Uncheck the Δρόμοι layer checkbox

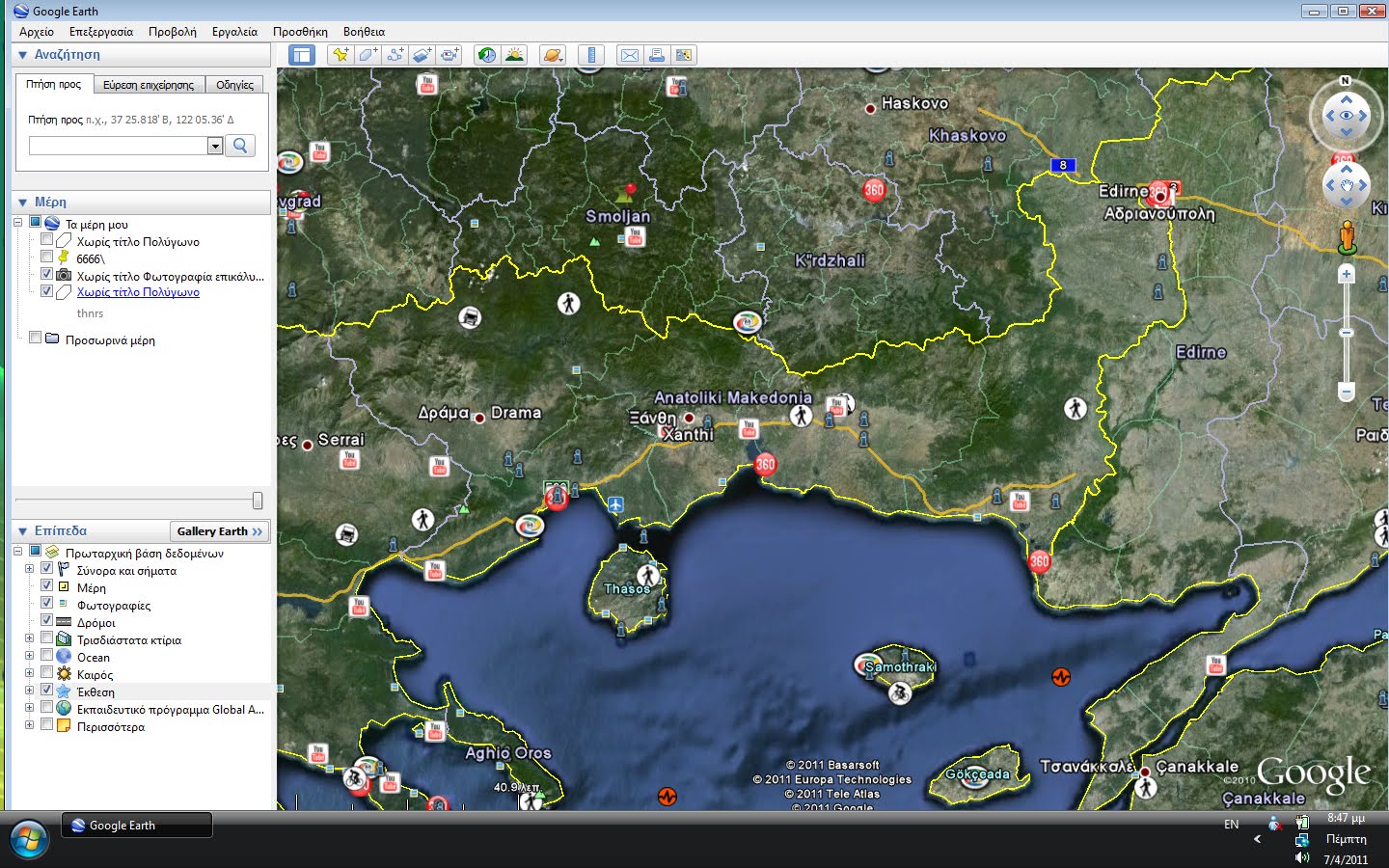click(46, 620)
